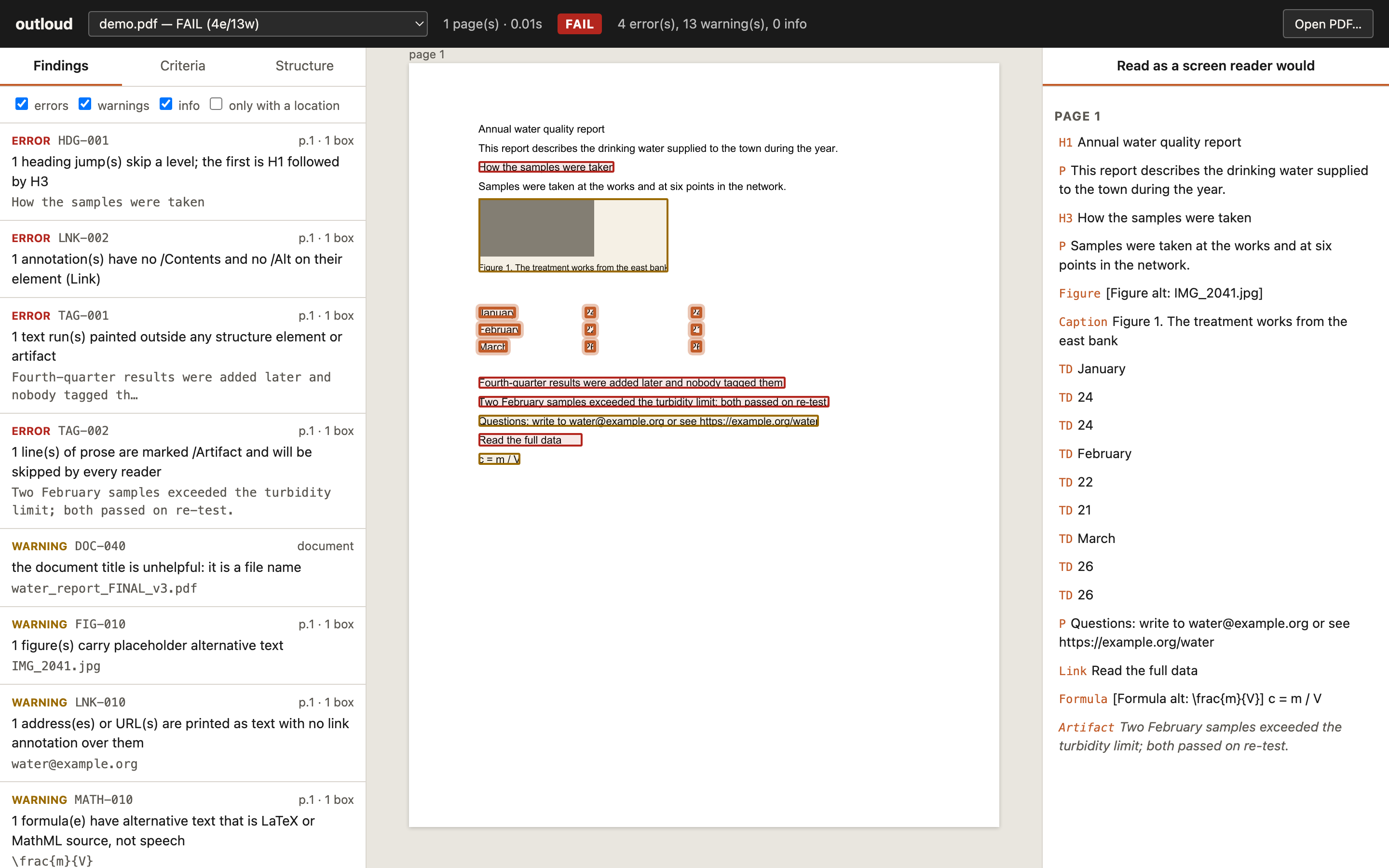Image resolution: width=1389 pixels, height=868 pixels.
Task: Click the highlighted heading 'How the samples were taken'
Action: click(x=546, y=167)
